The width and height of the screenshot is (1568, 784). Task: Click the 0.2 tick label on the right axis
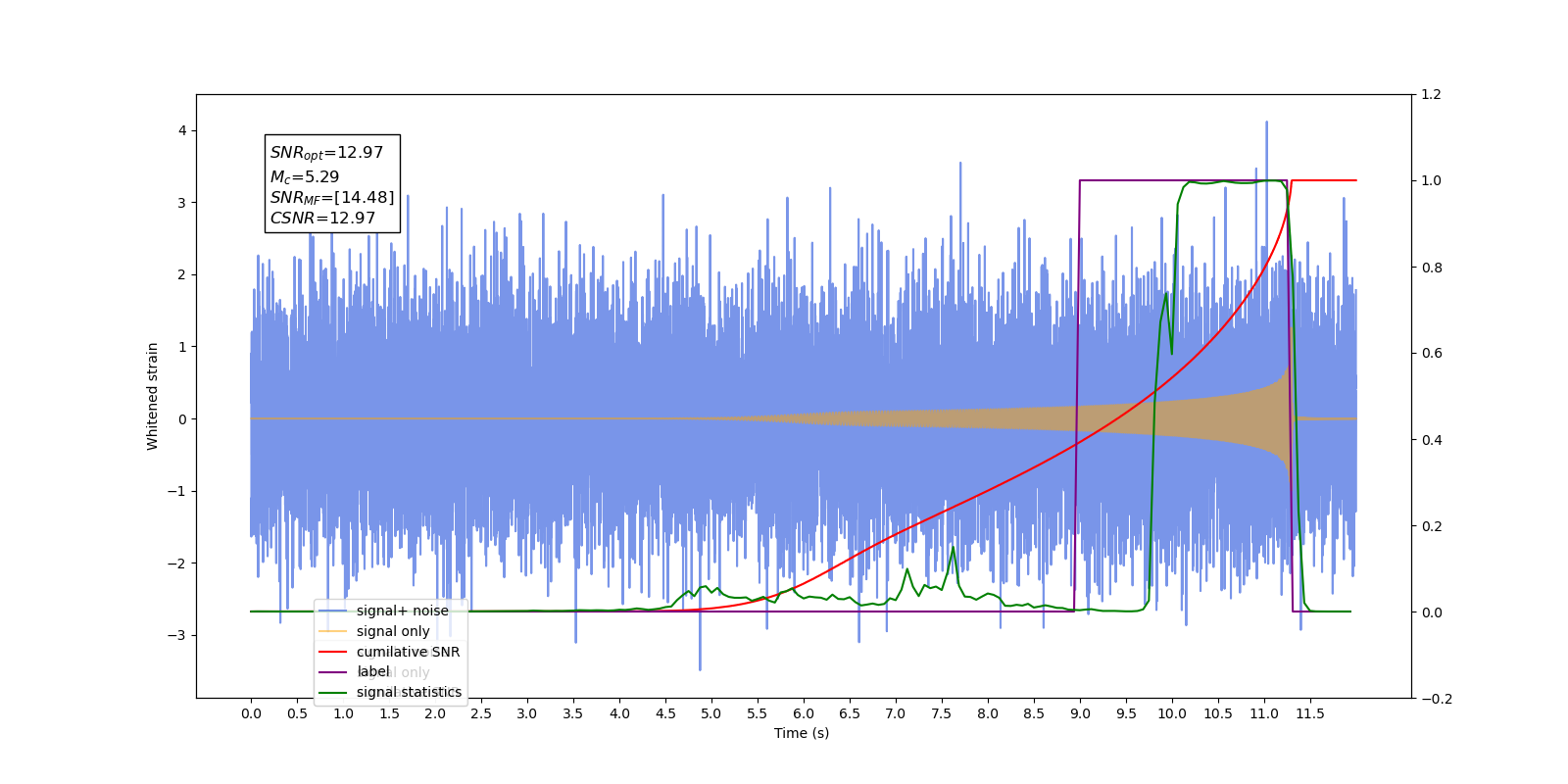(x=1432, y=526)
